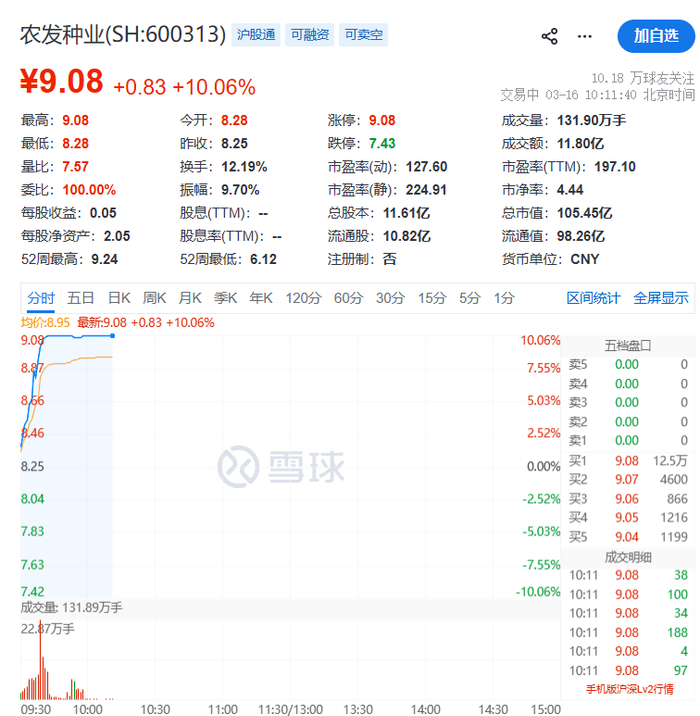Viewport: 700px width, 716px height.
Task: Click the trade row with volume 100
Action: coord(628,595)
